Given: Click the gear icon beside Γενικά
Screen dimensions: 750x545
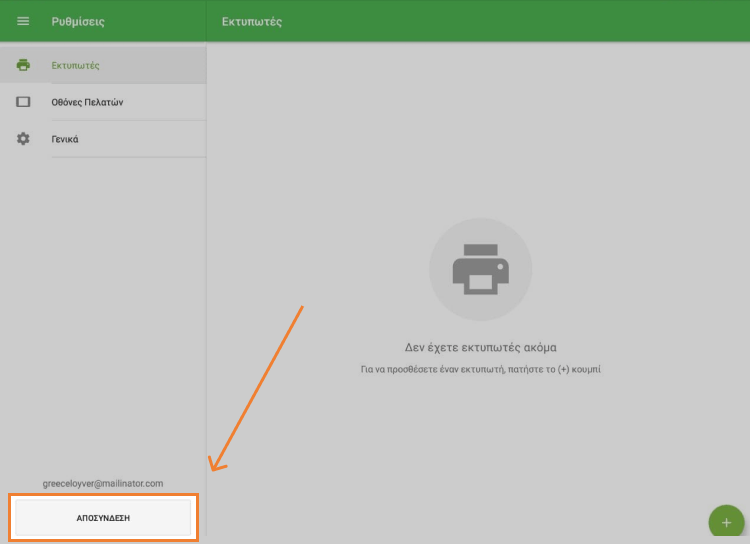Looking at the screenshot, I should pos(23,139).
